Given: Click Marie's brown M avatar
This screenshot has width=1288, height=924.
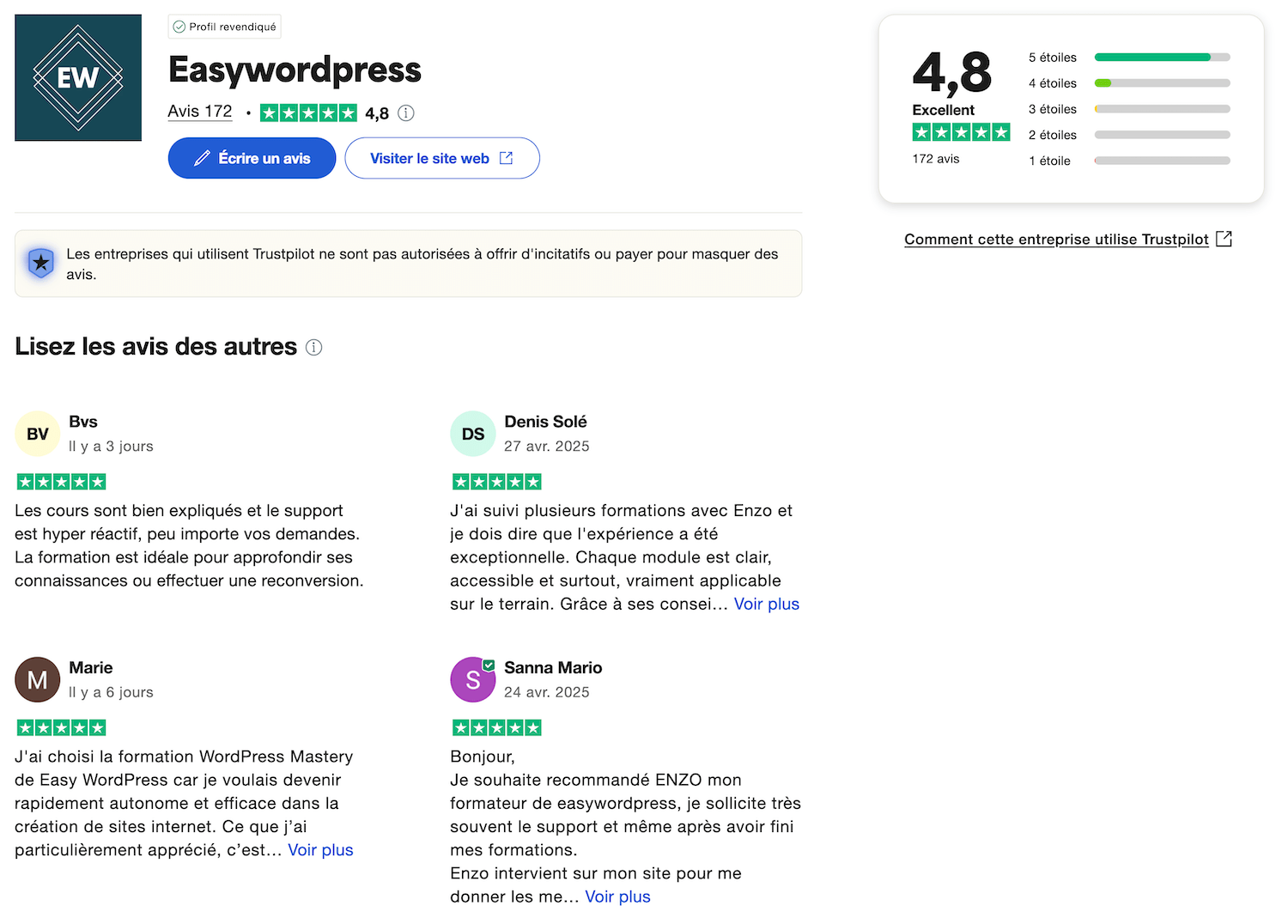Looking at the screenshot, I should pos(38,680).
